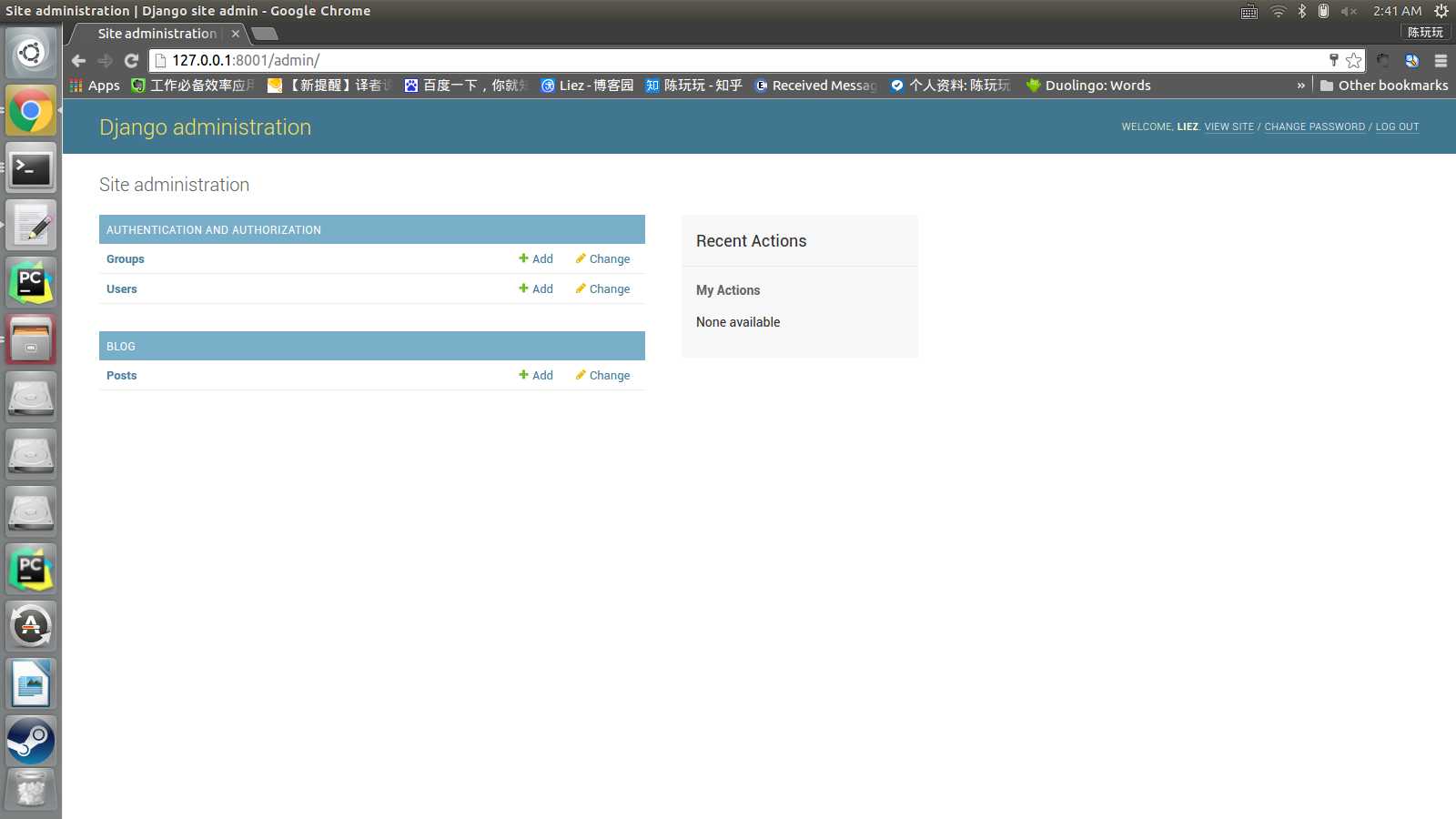Screen dimensions: 1456x819
Task: Bookmark this page with the star
Action: 1353,60
